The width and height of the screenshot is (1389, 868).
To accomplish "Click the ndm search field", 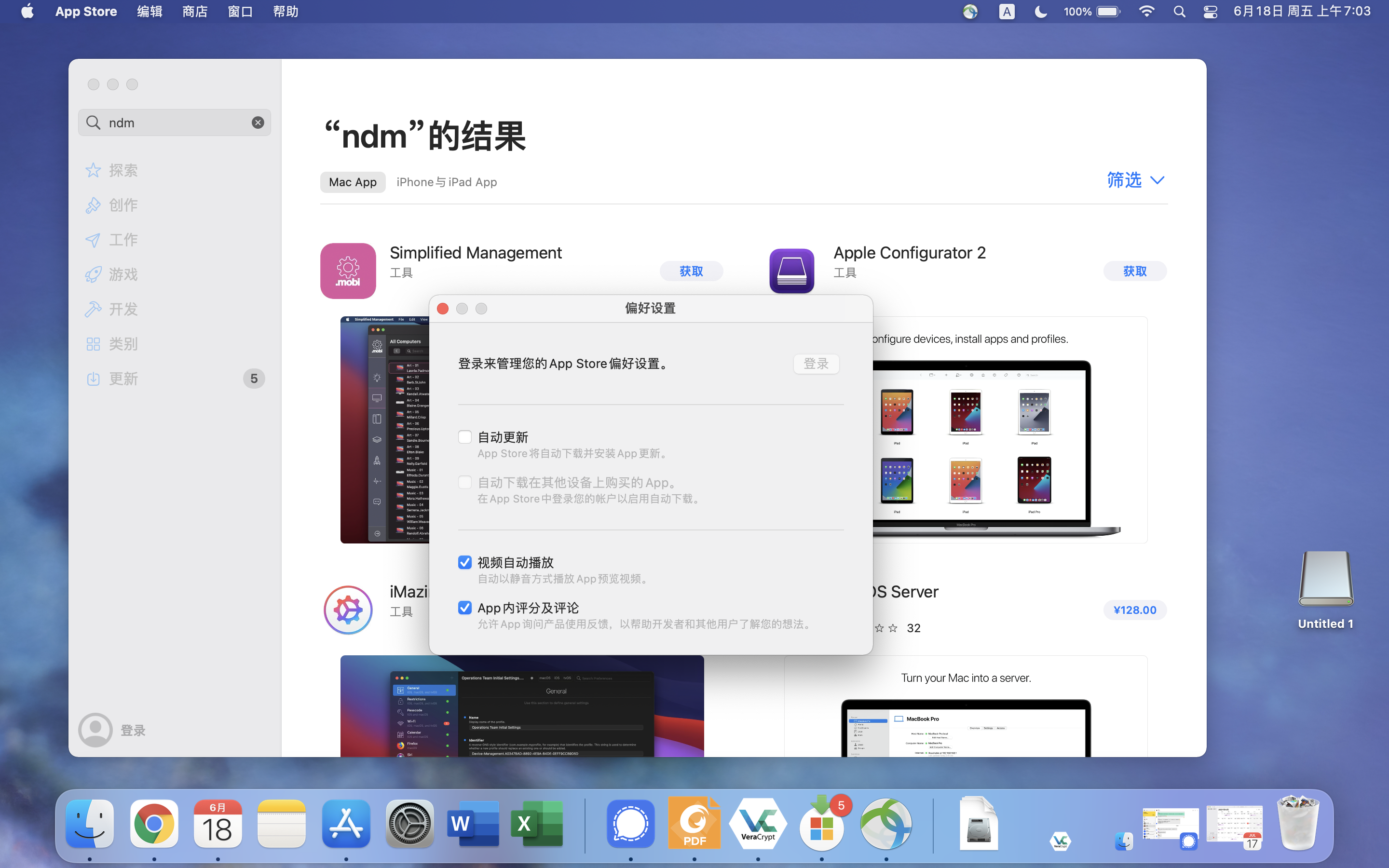I will pyautogui.click(x=172, y=122).
